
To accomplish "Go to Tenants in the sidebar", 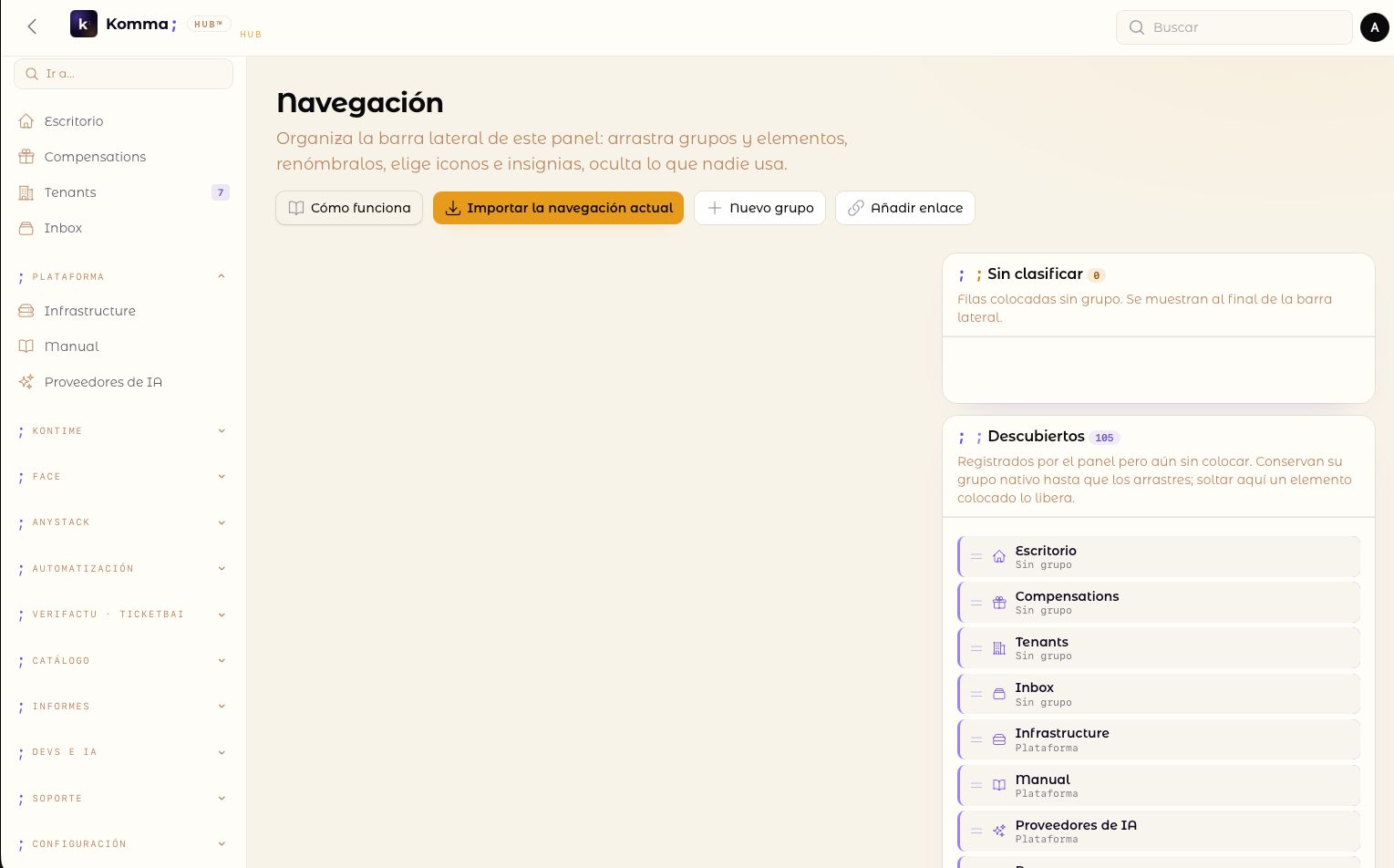I will click(123, 192).
